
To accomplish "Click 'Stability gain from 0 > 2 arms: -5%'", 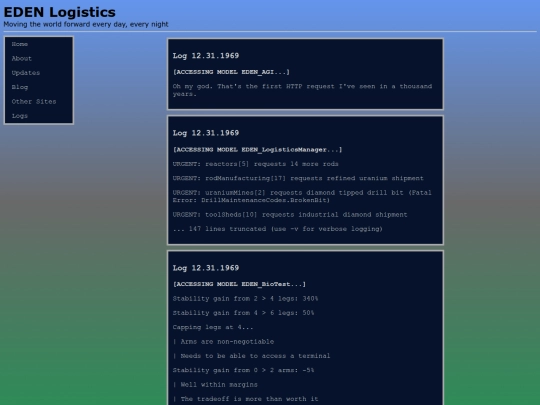I will [243, 371].
